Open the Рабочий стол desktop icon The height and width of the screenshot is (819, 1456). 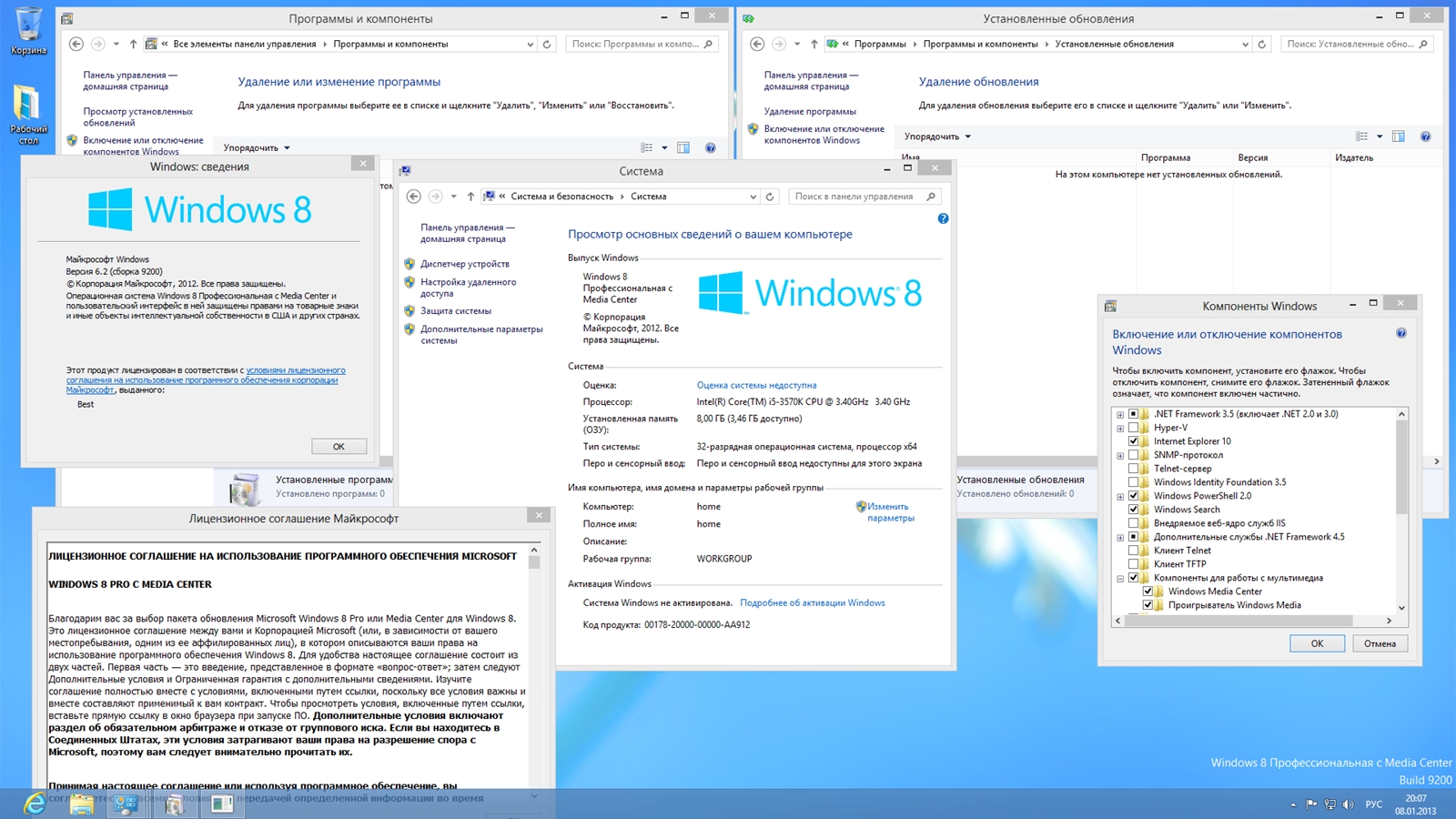pyautogui.click(x=29, y=114)
